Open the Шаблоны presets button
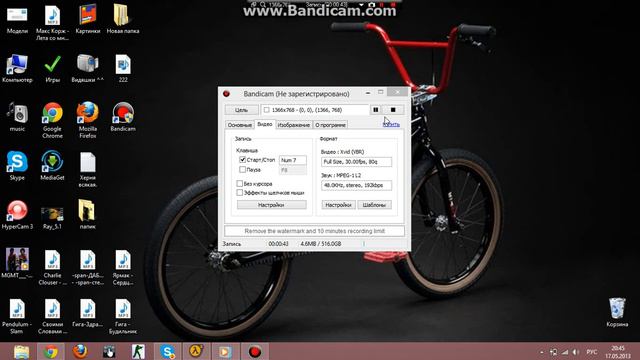 tap(374, 205)
